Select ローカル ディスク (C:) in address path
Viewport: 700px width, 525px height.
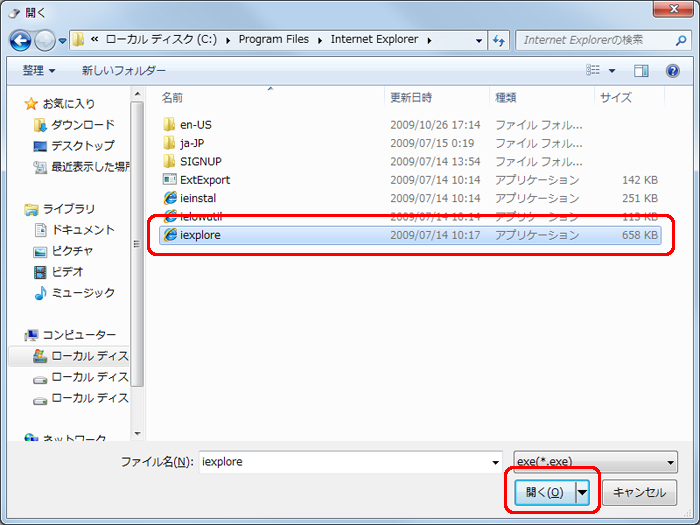(161, 39)
